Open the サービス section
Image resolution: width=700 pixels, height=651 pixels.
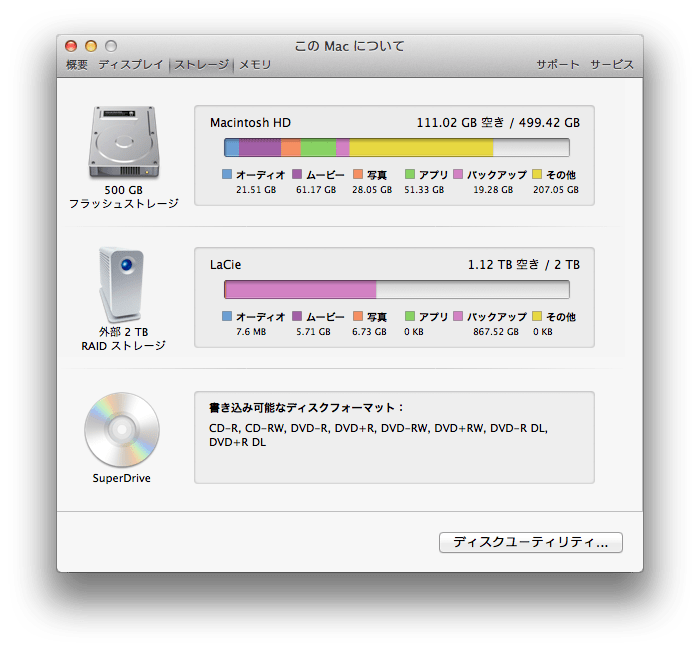coord(612,65)
